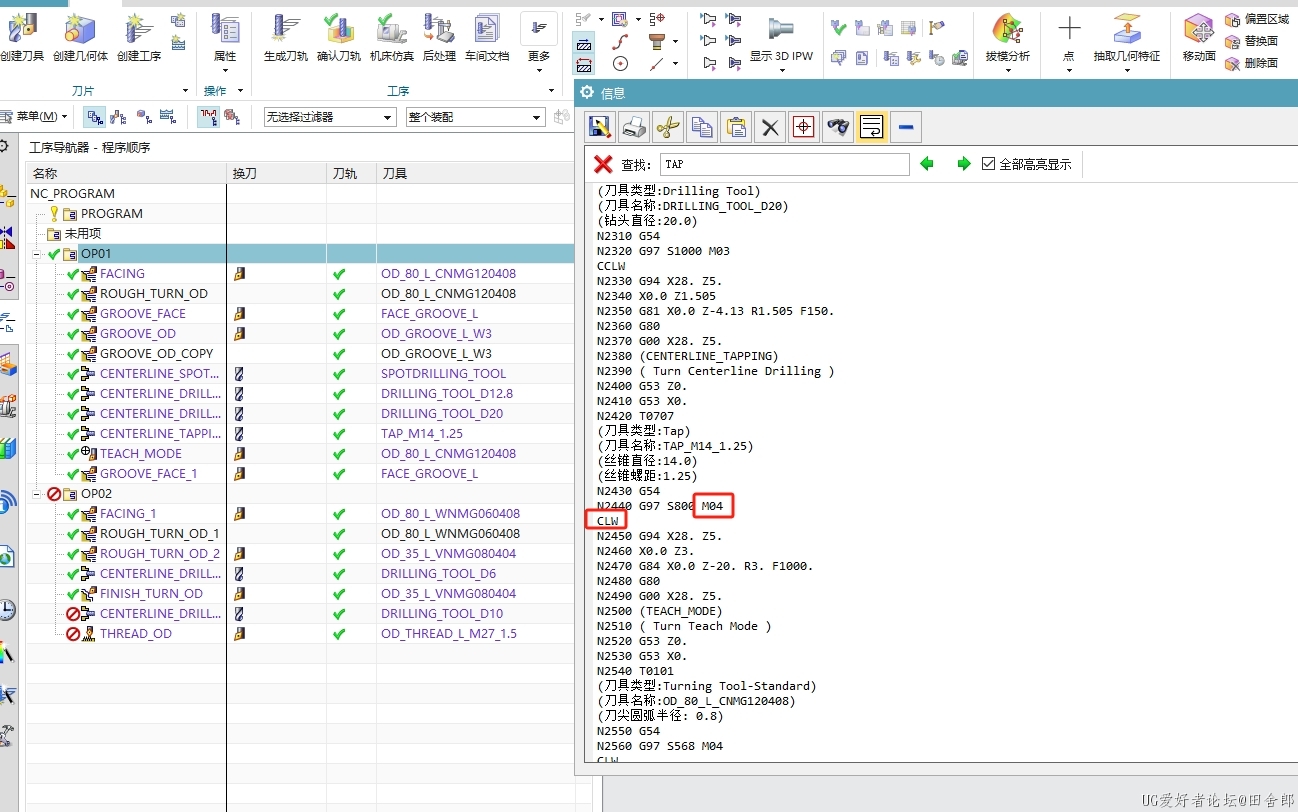Select the CENTERLINE_TAPPI operation
This screenshot has height=812, width=1298.
coord(161,433)
